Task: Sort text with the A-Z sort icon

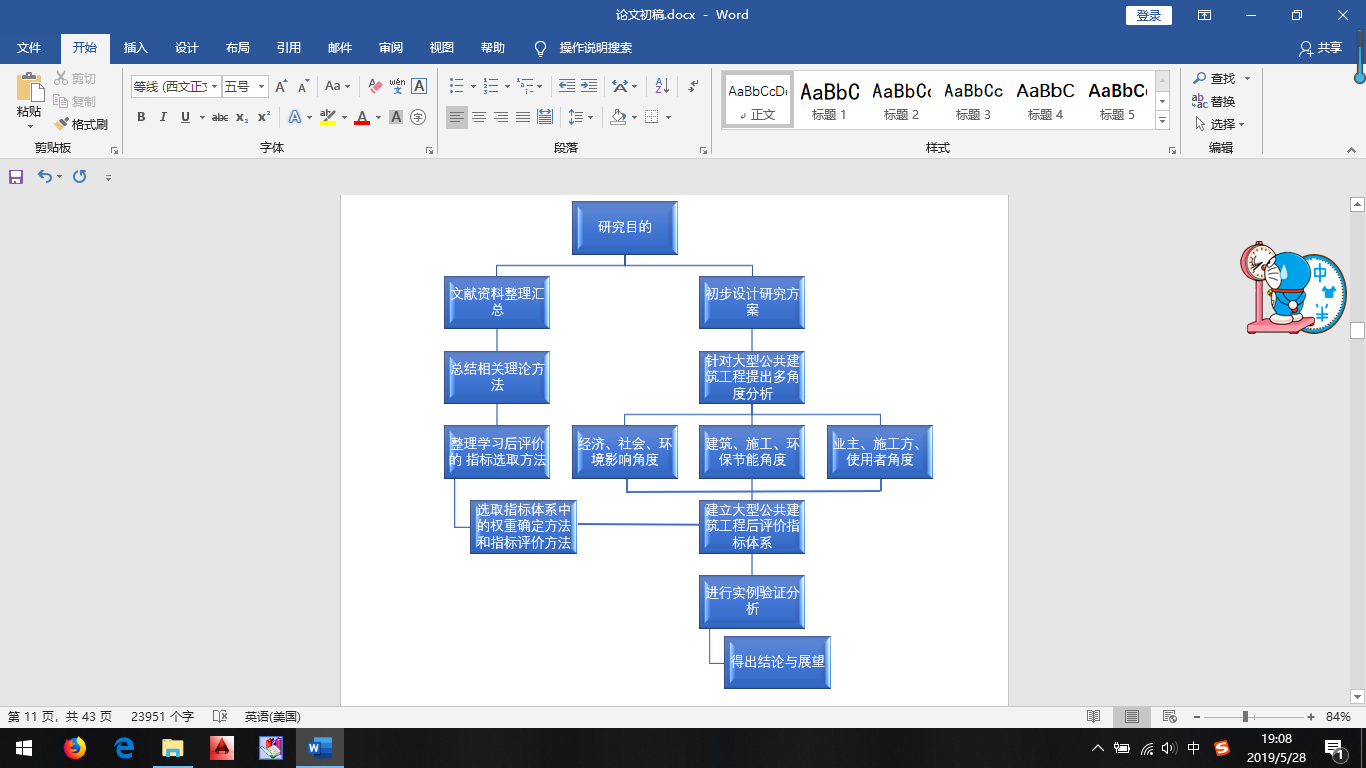Action: [x=661, y=87]
